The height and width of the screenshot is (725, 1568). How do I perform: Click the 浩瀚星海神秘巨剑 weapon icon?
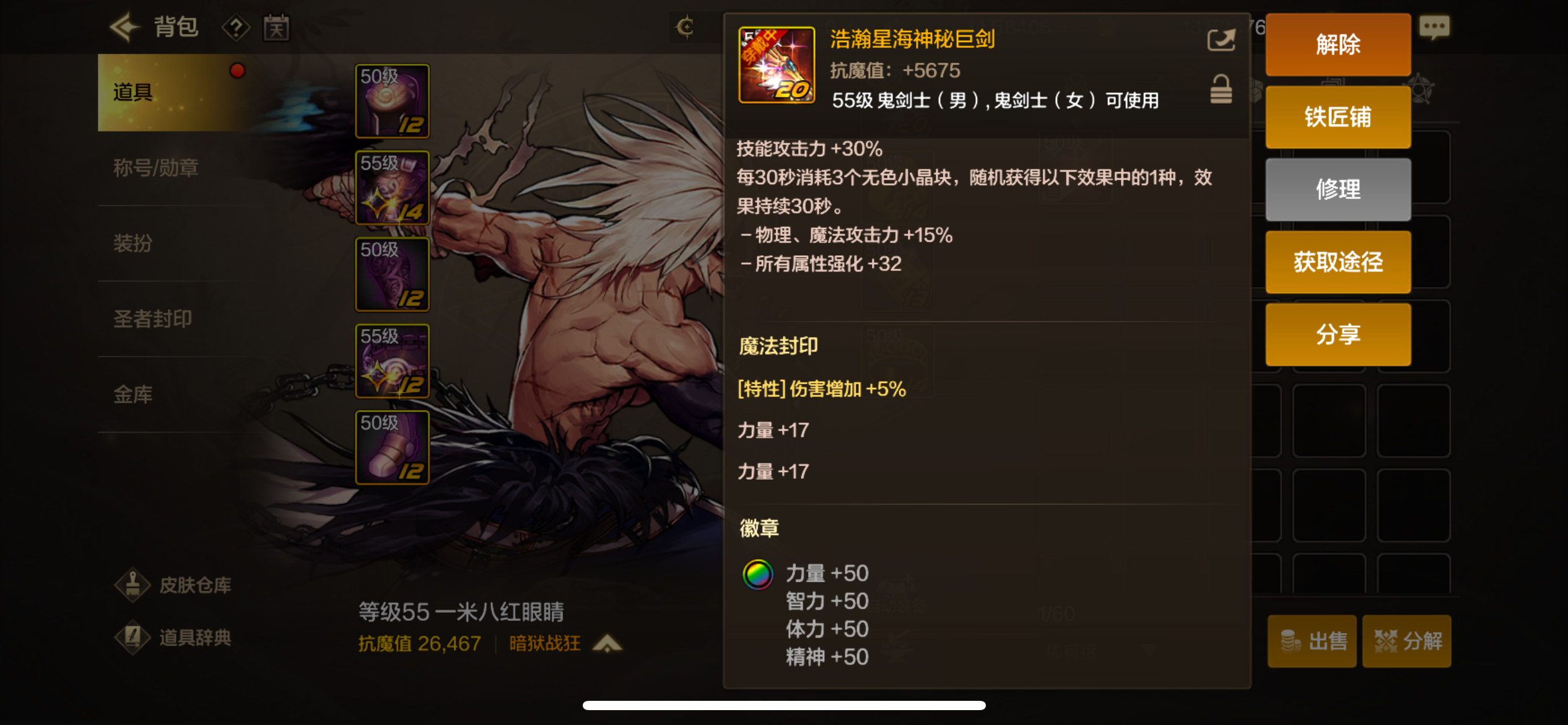[x=777, y=65]
